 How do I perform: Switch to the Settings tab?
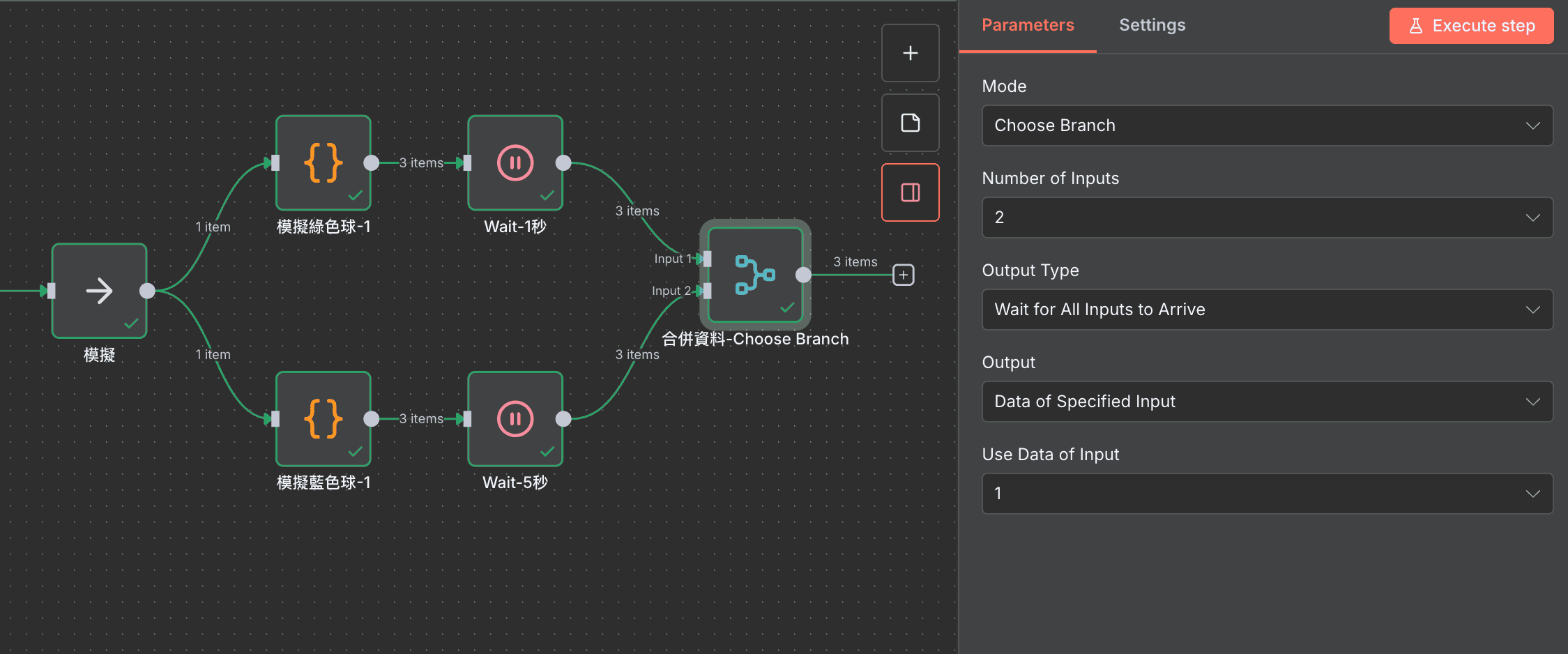[x=1152, y=25]
